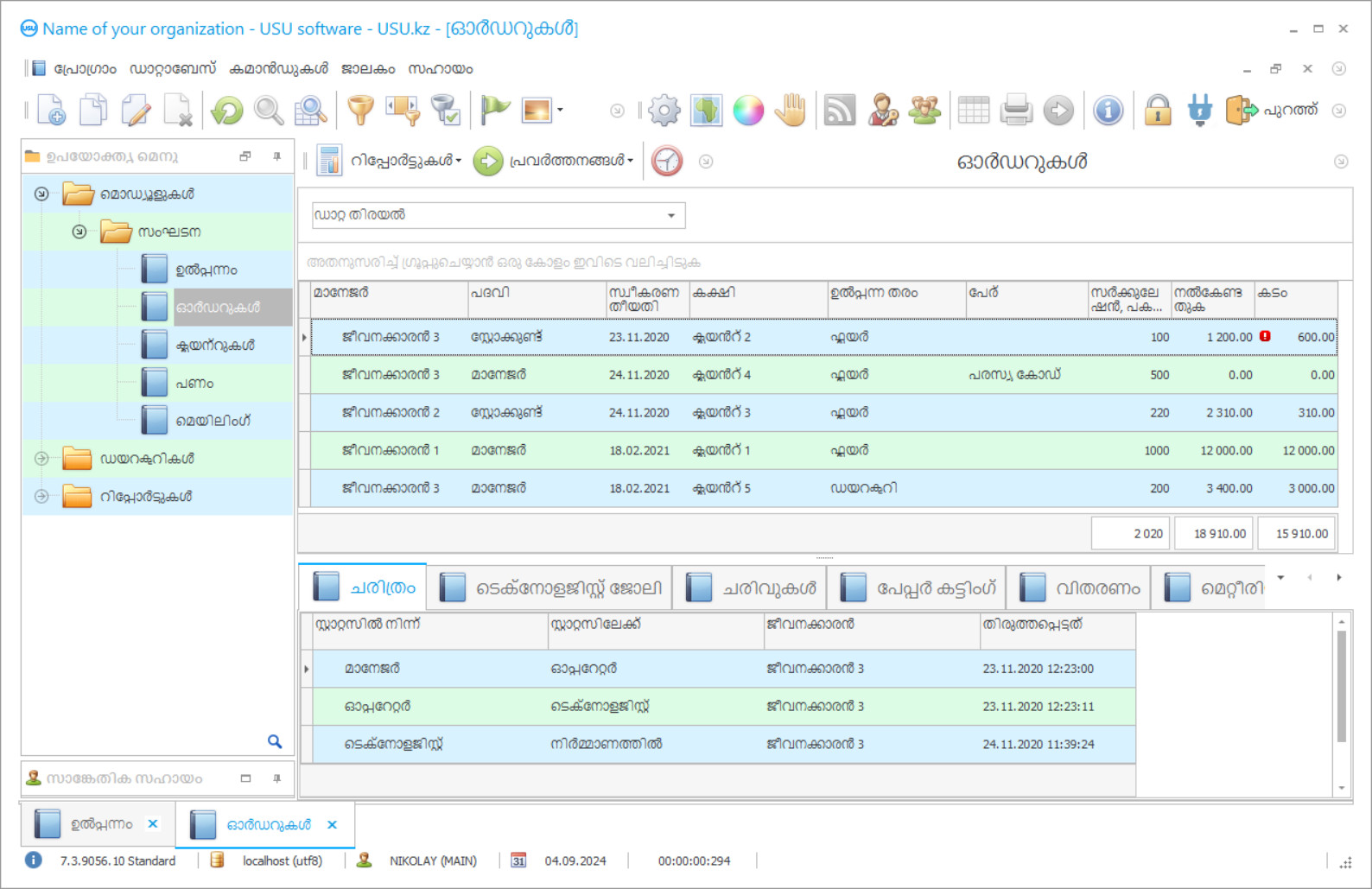Open the tab list dropdown arrow in details pane
This screenshot has width=1372, height=889.
point(1280,577)
